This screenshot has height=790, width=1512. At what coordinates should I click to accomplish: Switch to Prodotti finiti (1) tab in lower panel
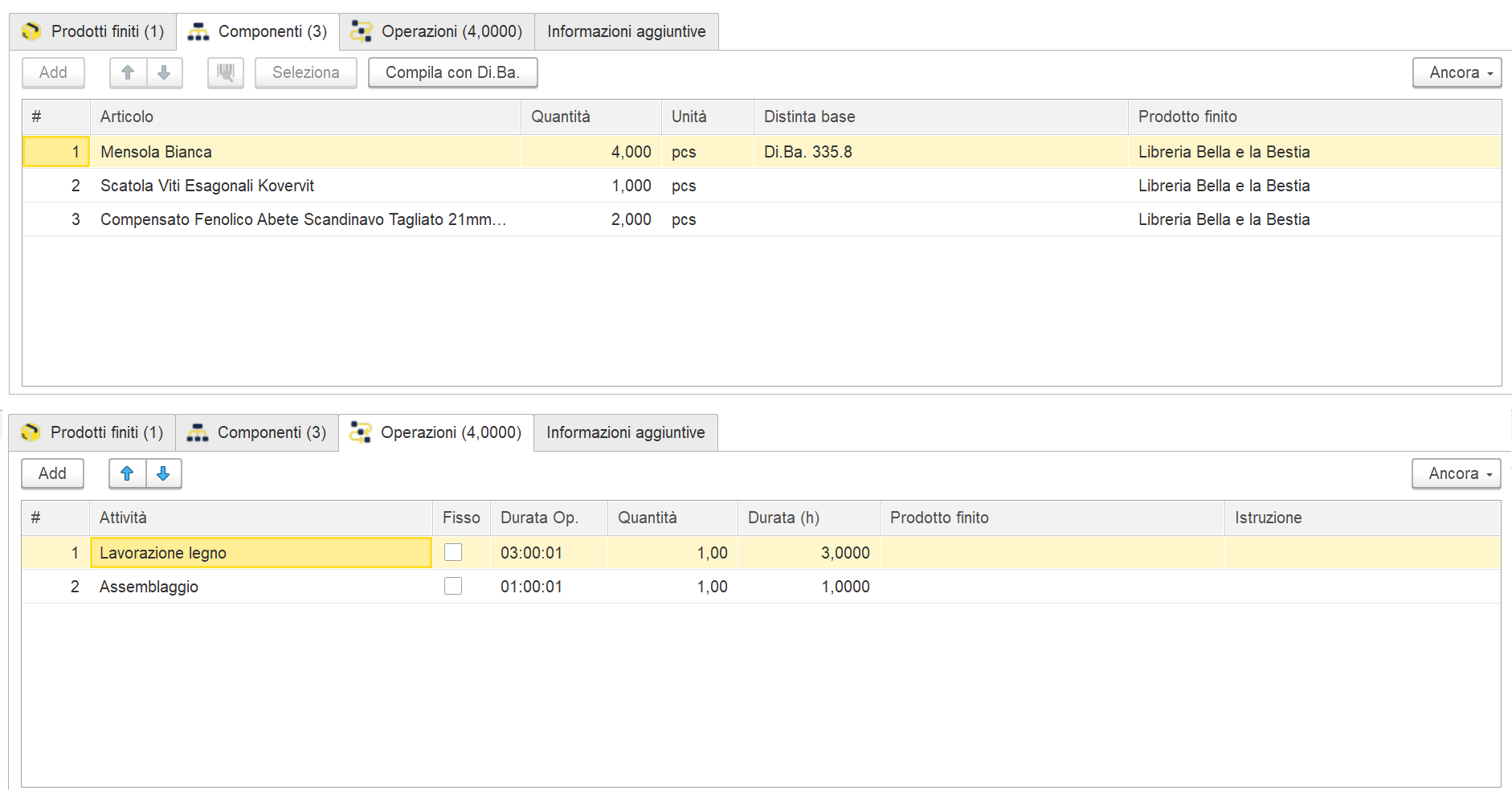click(92, 432)
